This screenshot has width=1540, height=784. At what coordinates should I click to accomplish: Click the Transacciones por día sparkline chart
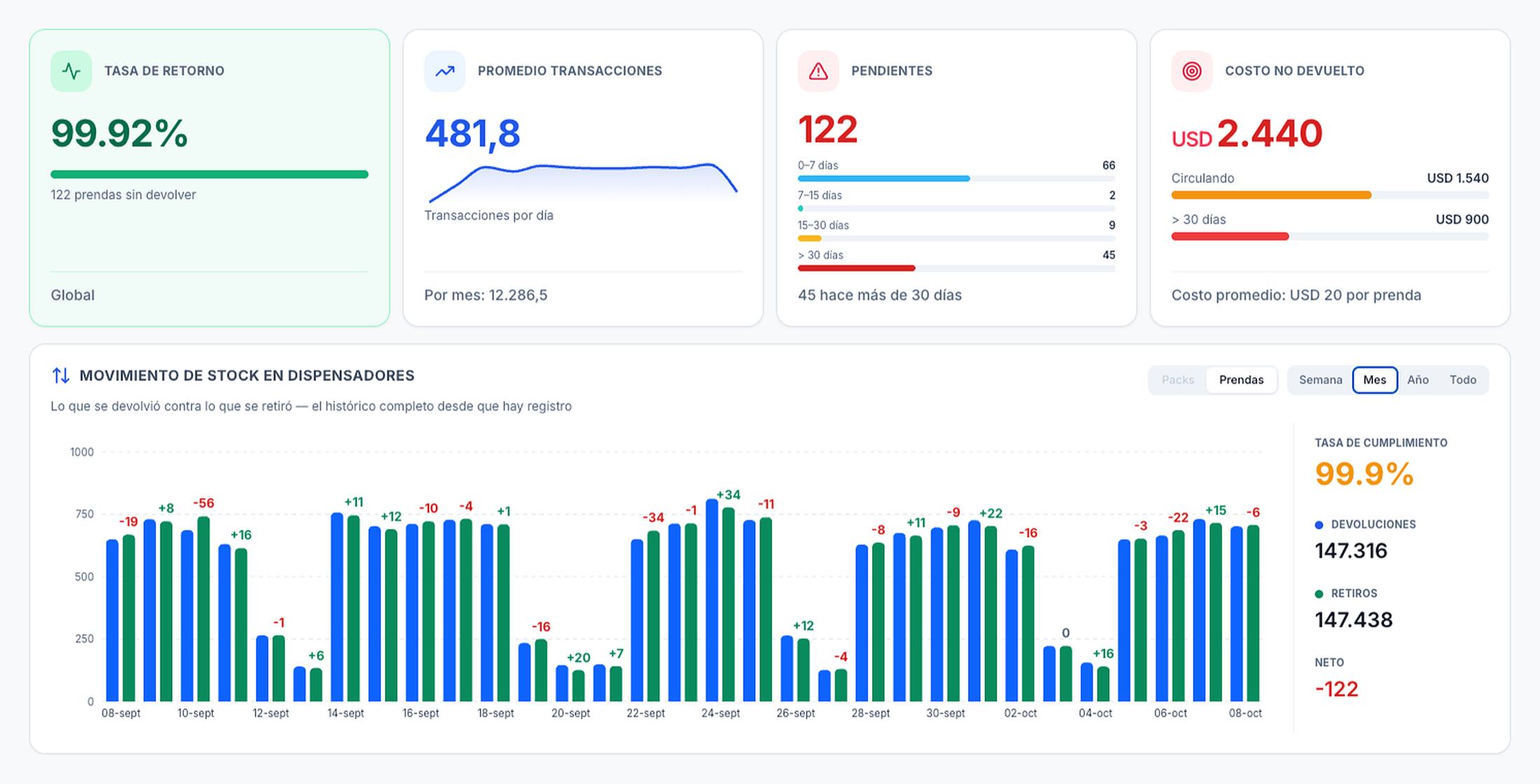(582, 182)
